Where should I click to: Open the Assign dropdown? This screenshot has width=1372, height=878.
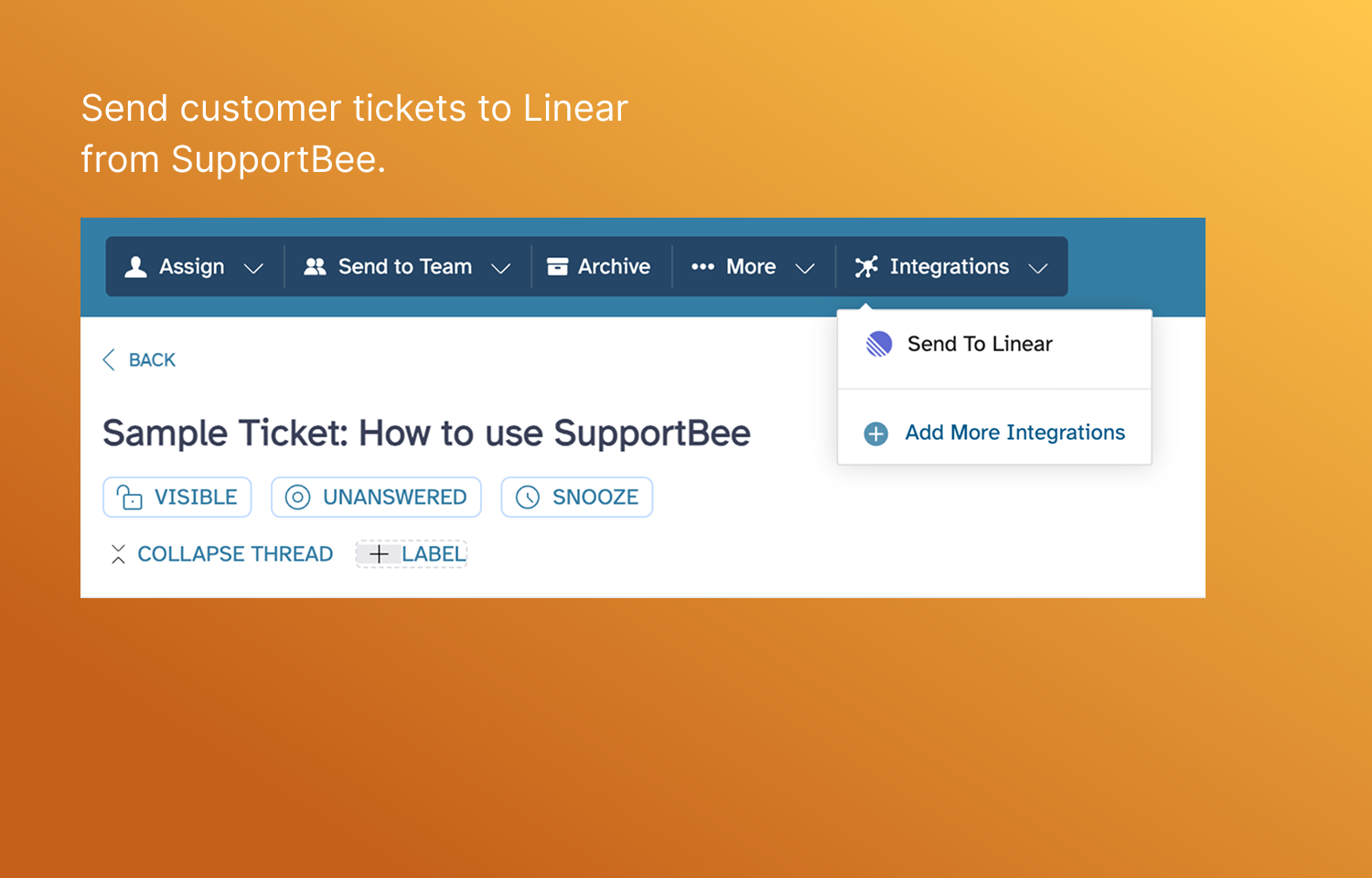(192, 266)
